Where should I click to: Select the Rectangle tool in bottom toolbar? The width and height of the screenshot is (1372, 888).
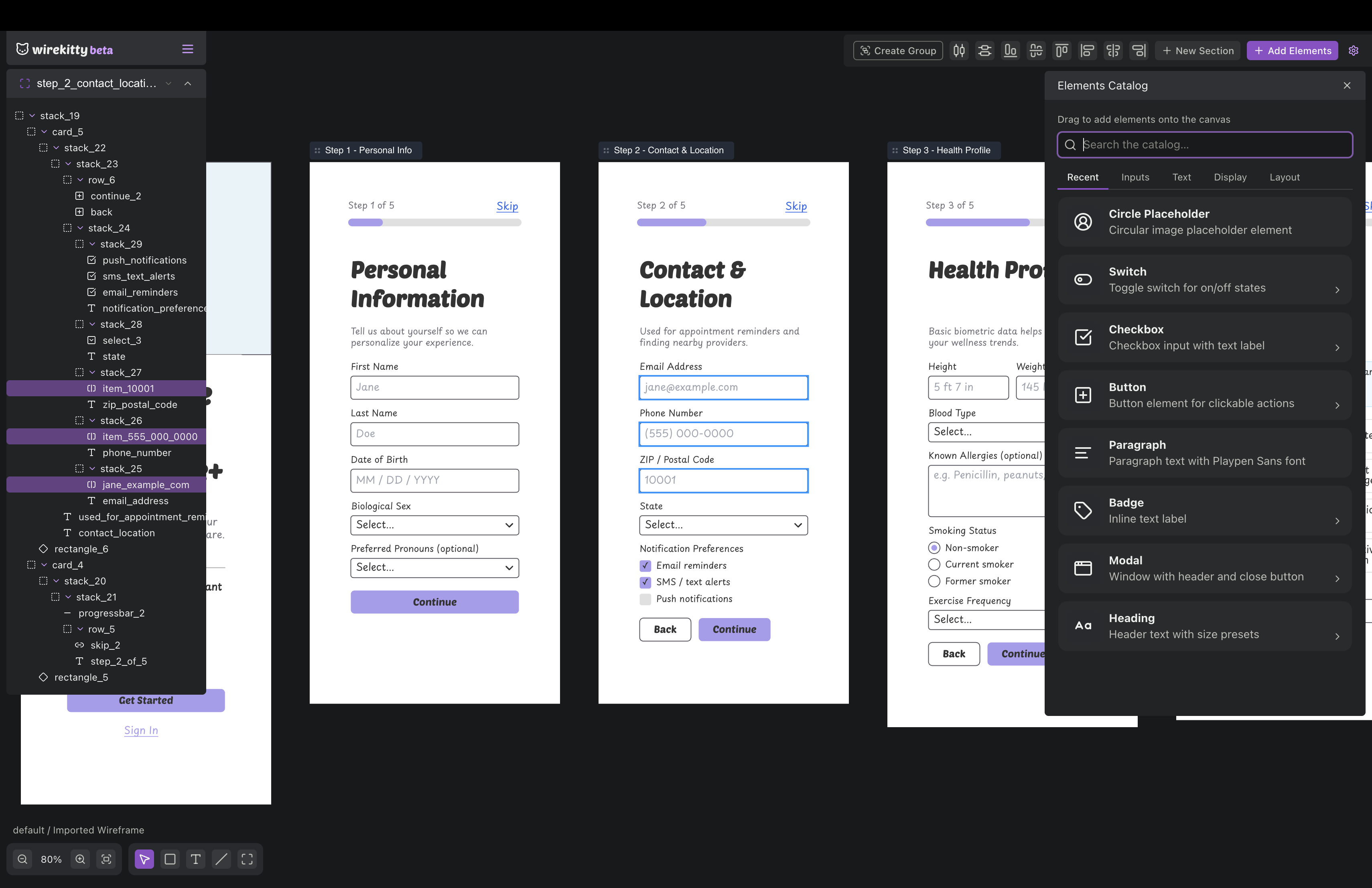click(169, 859)
